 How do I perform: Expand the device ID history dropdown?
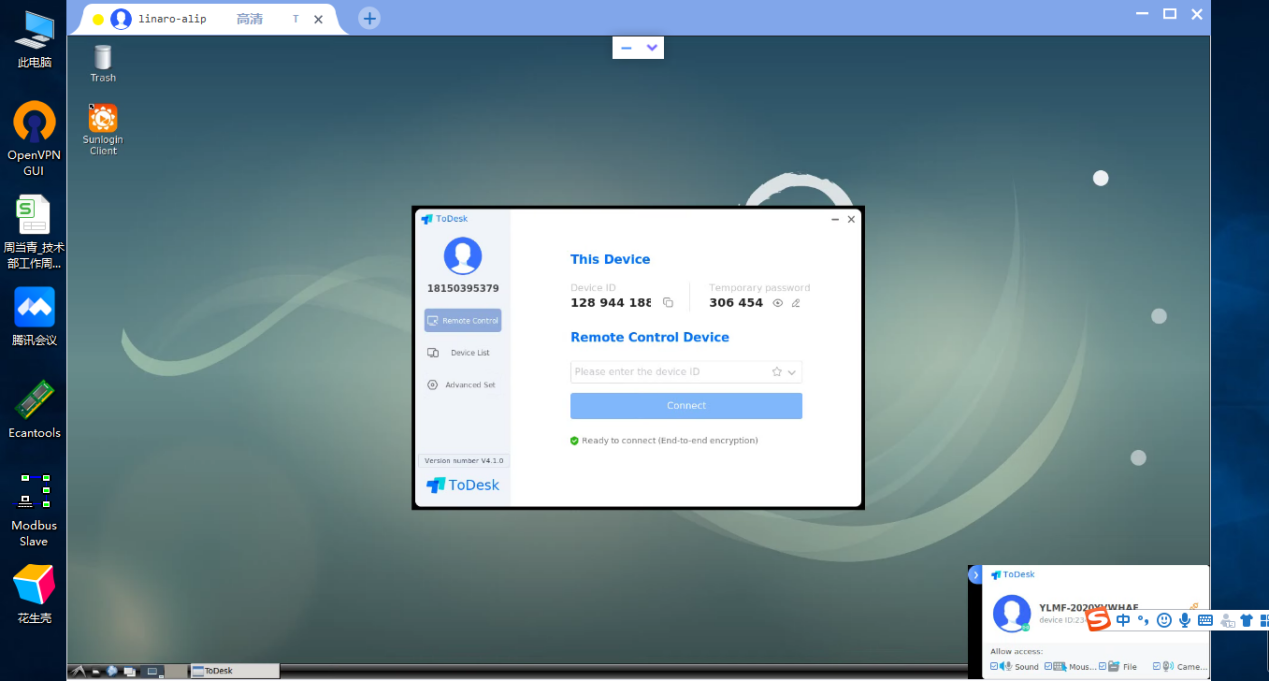(x=792, y=372)
